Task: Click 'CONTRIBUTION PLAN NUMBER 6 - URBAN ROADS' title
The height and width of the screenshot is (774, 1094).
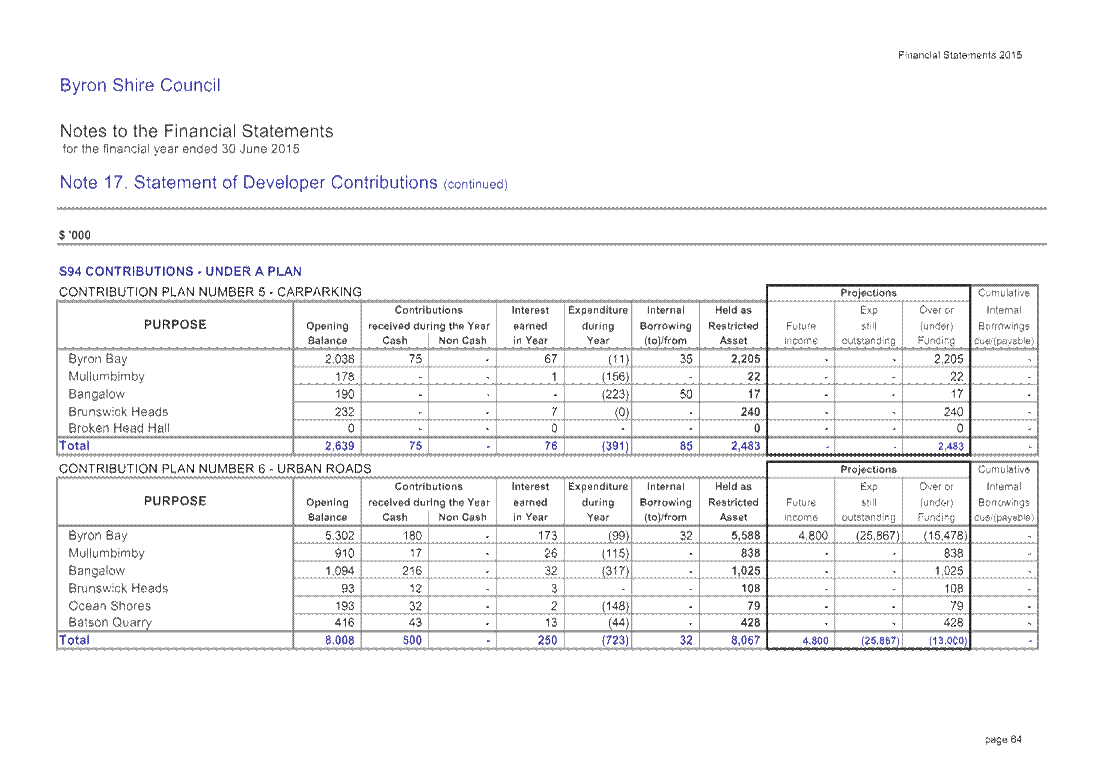Action: (x=215, y=468)
